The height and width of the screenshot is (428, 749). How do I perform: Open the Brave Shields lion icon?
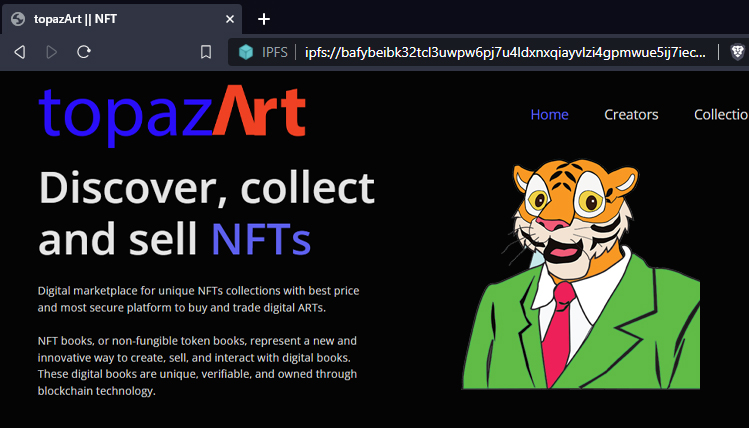pos(738,52)
